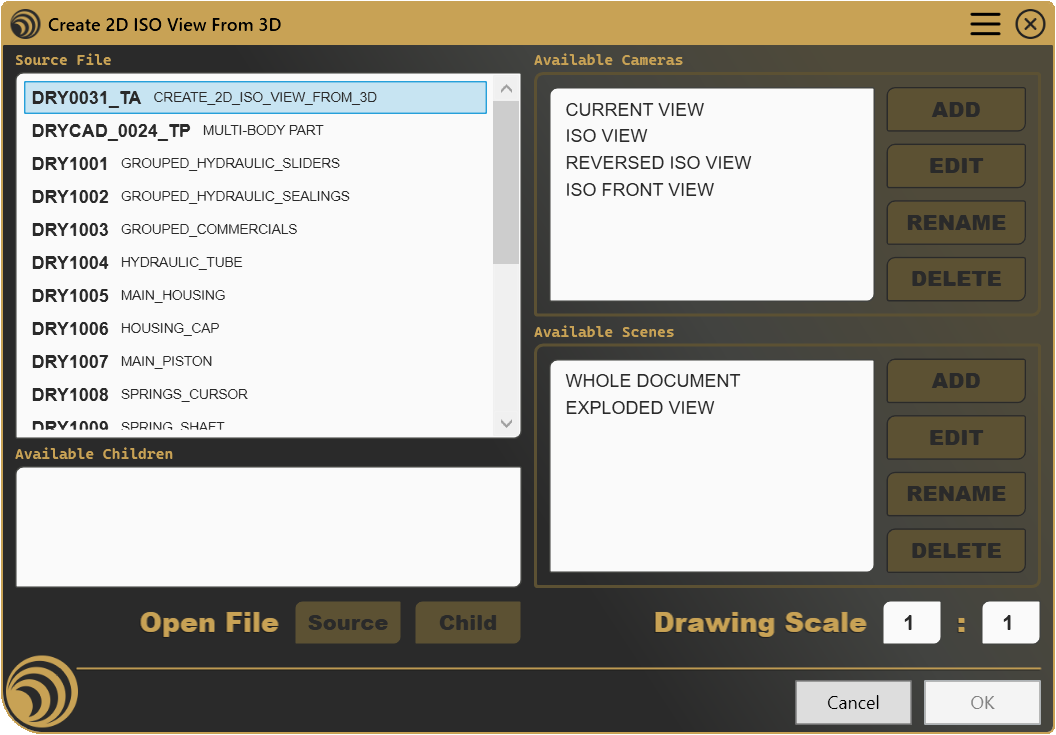
Task: Click scroll up arrow in Source File list
Action: tap(506, 89)
